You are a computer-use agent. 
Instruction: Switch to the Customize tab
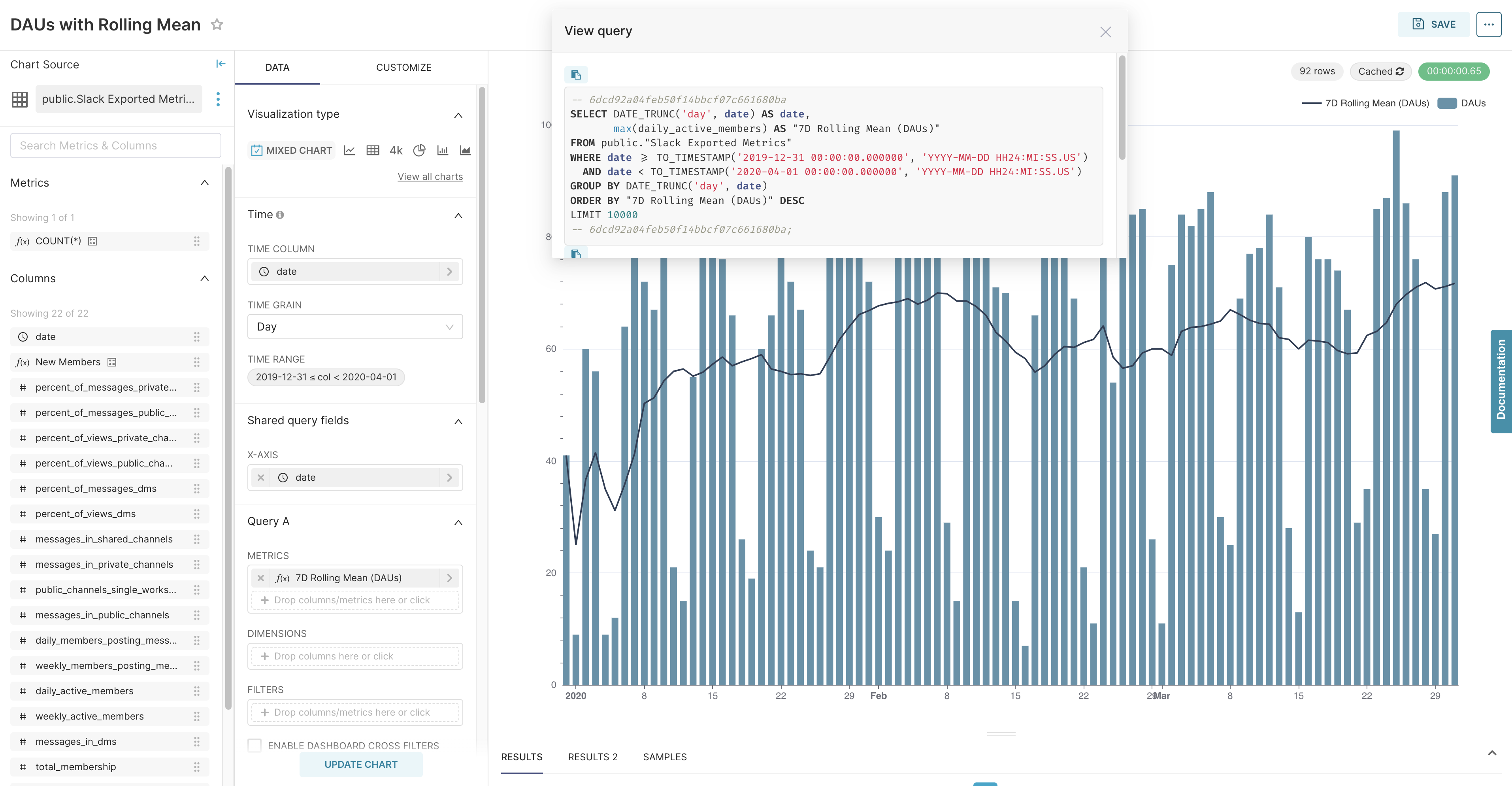pyautogui.click(x=403, y=68)
